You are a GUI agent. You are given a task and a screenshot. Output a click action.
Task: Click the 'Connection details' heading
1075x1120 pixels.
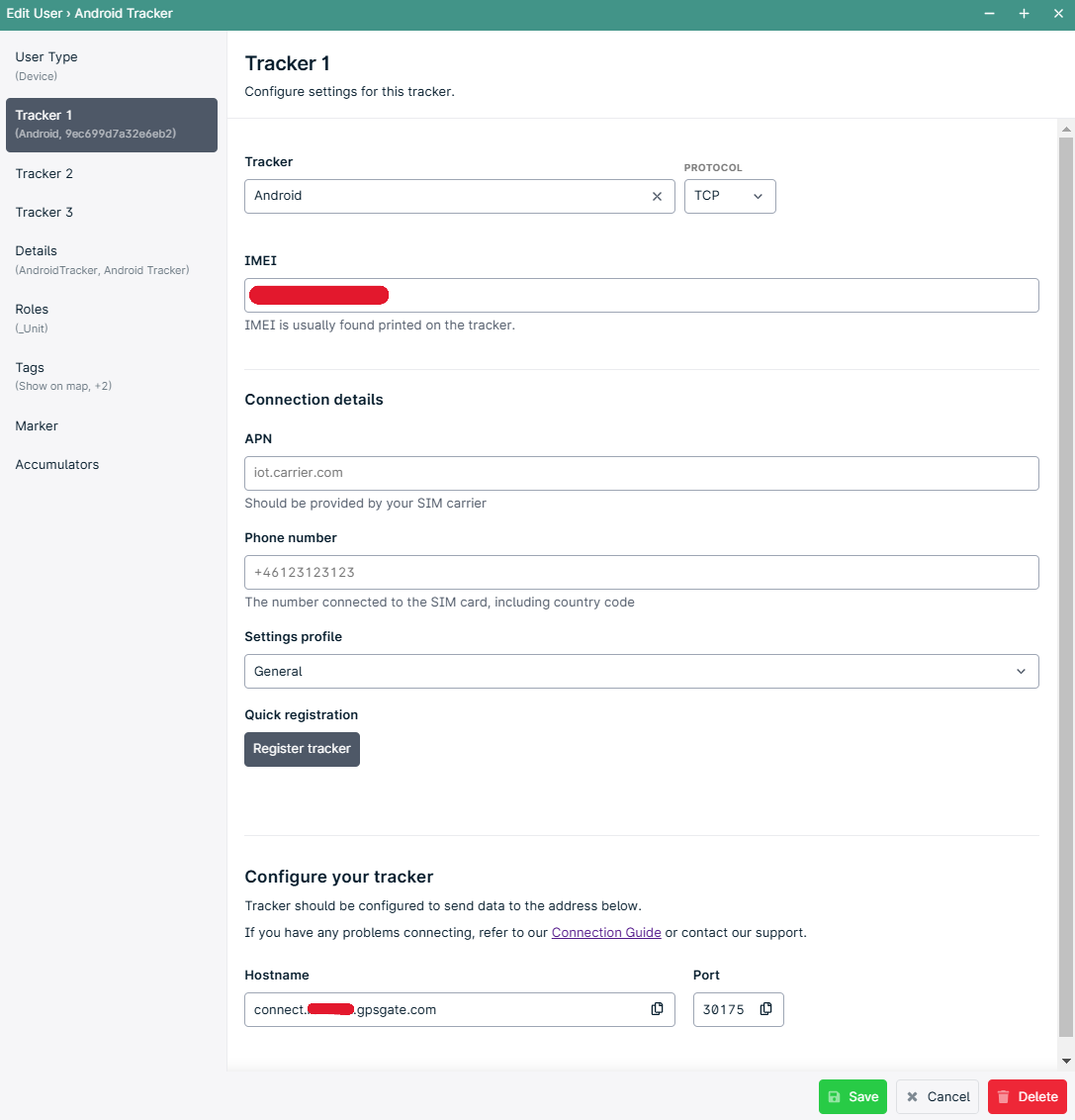(x=314, y=400)
